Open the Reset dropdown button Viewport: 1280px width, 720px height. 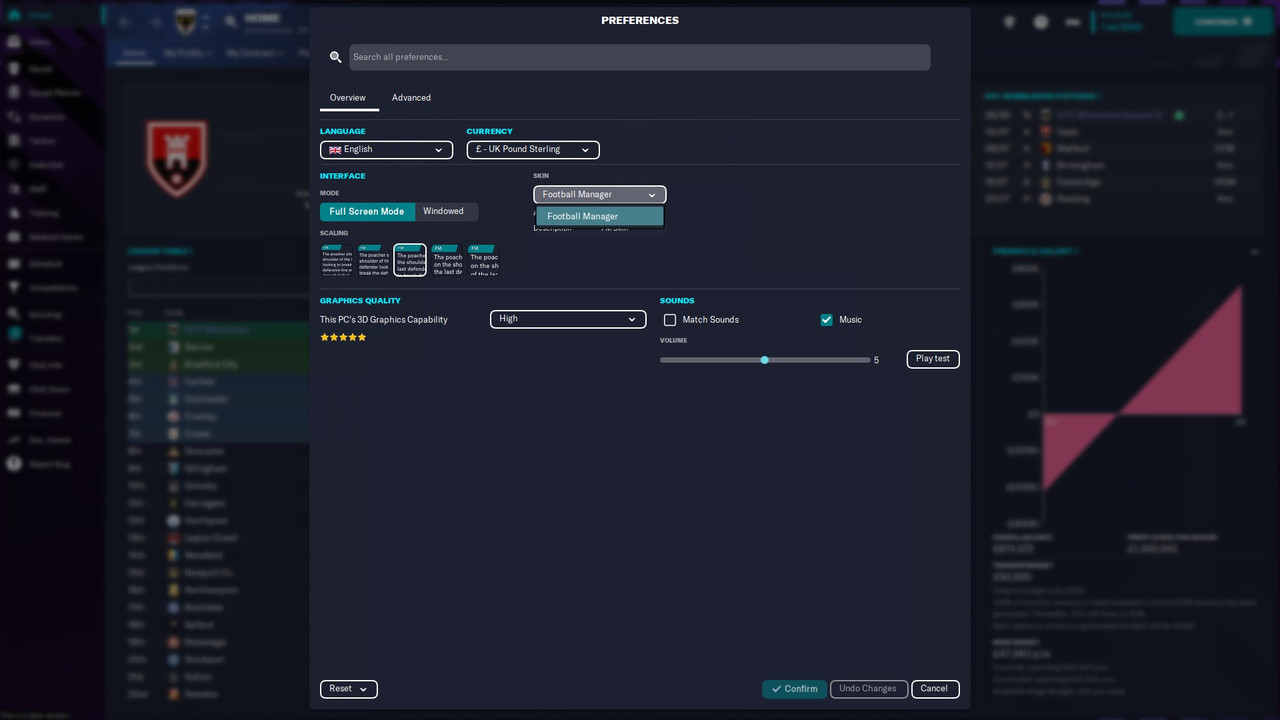(x=349, y=689)
